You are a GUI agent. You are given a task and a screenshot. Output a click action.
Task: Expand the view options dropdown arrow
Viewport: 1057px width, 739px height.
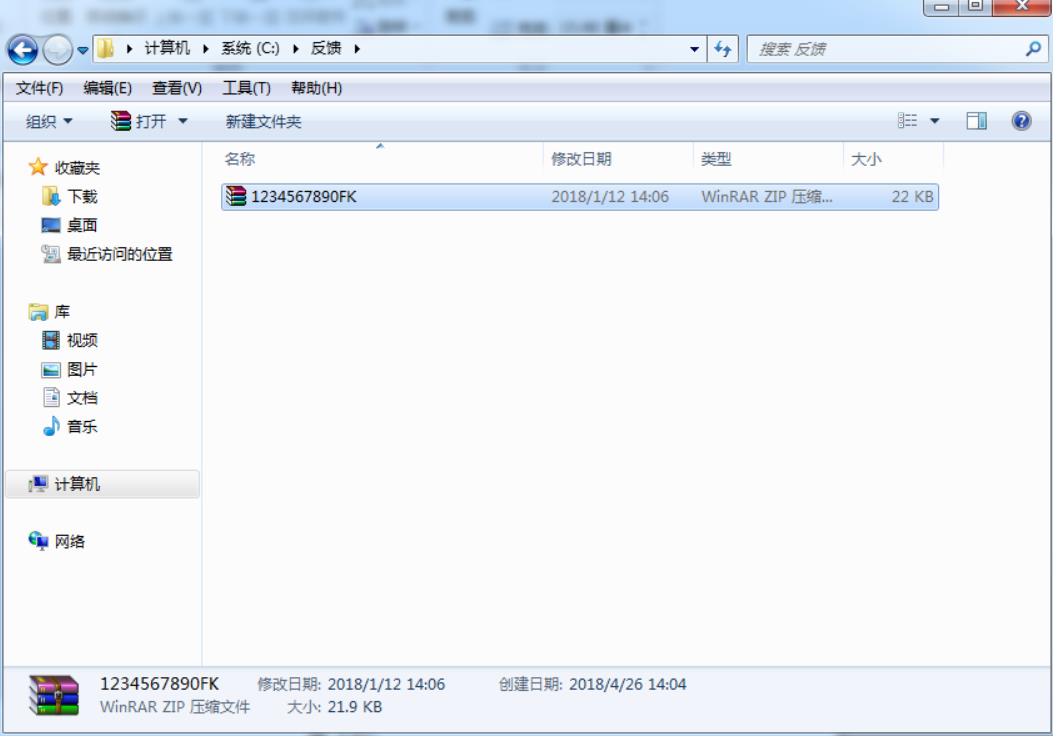(935, 122)
